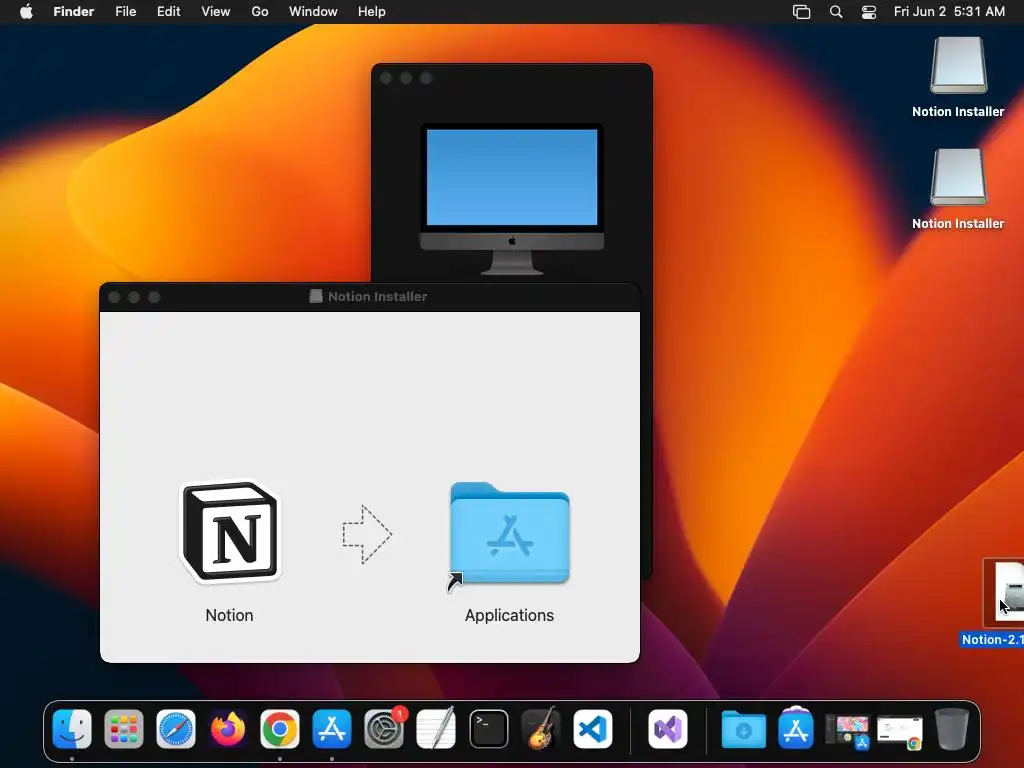
Task: Open the Window menu
Action: pyautogui.click(x=313, y=12)
